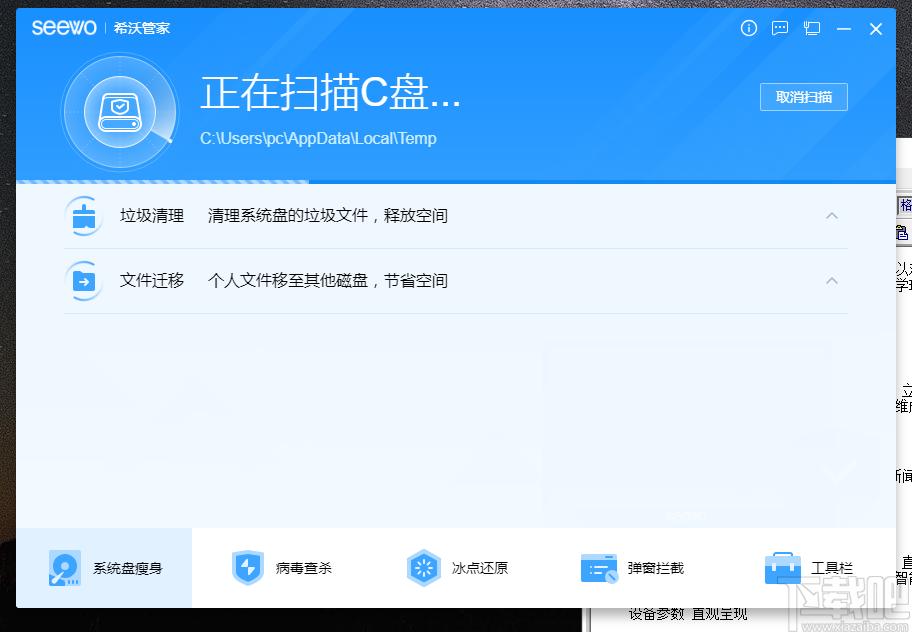The height and width of the screenshot is (632, 912).
Task: Open the info icon in title bar
Action: tap(749, 28)
